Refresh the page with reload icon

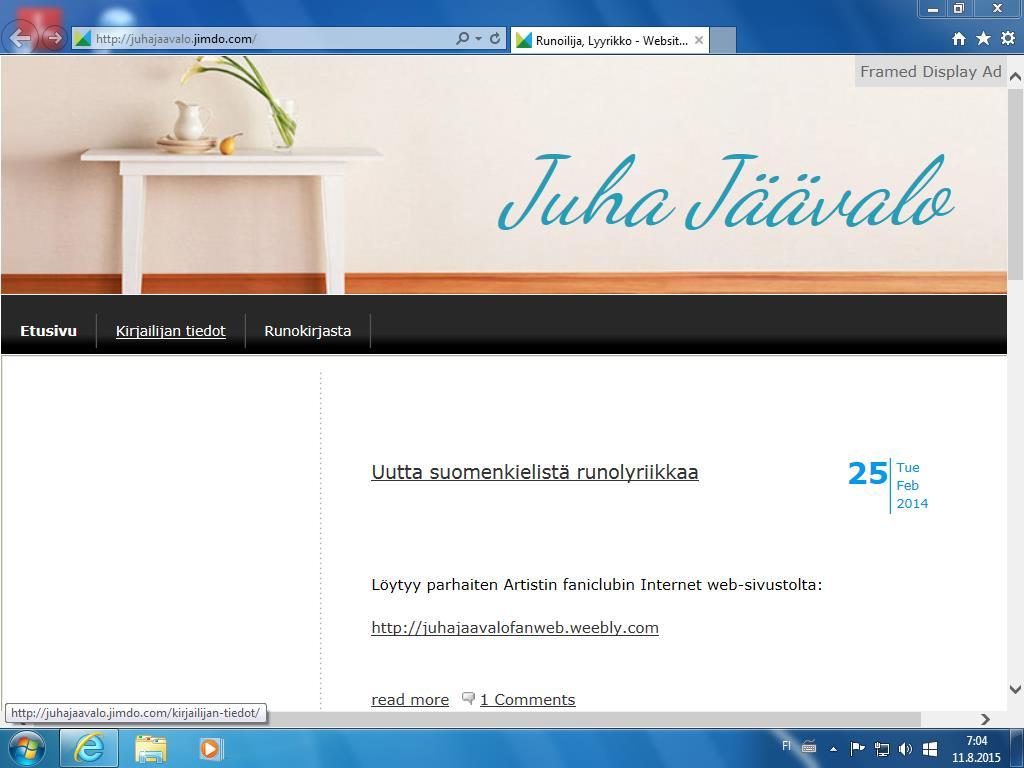495,39
